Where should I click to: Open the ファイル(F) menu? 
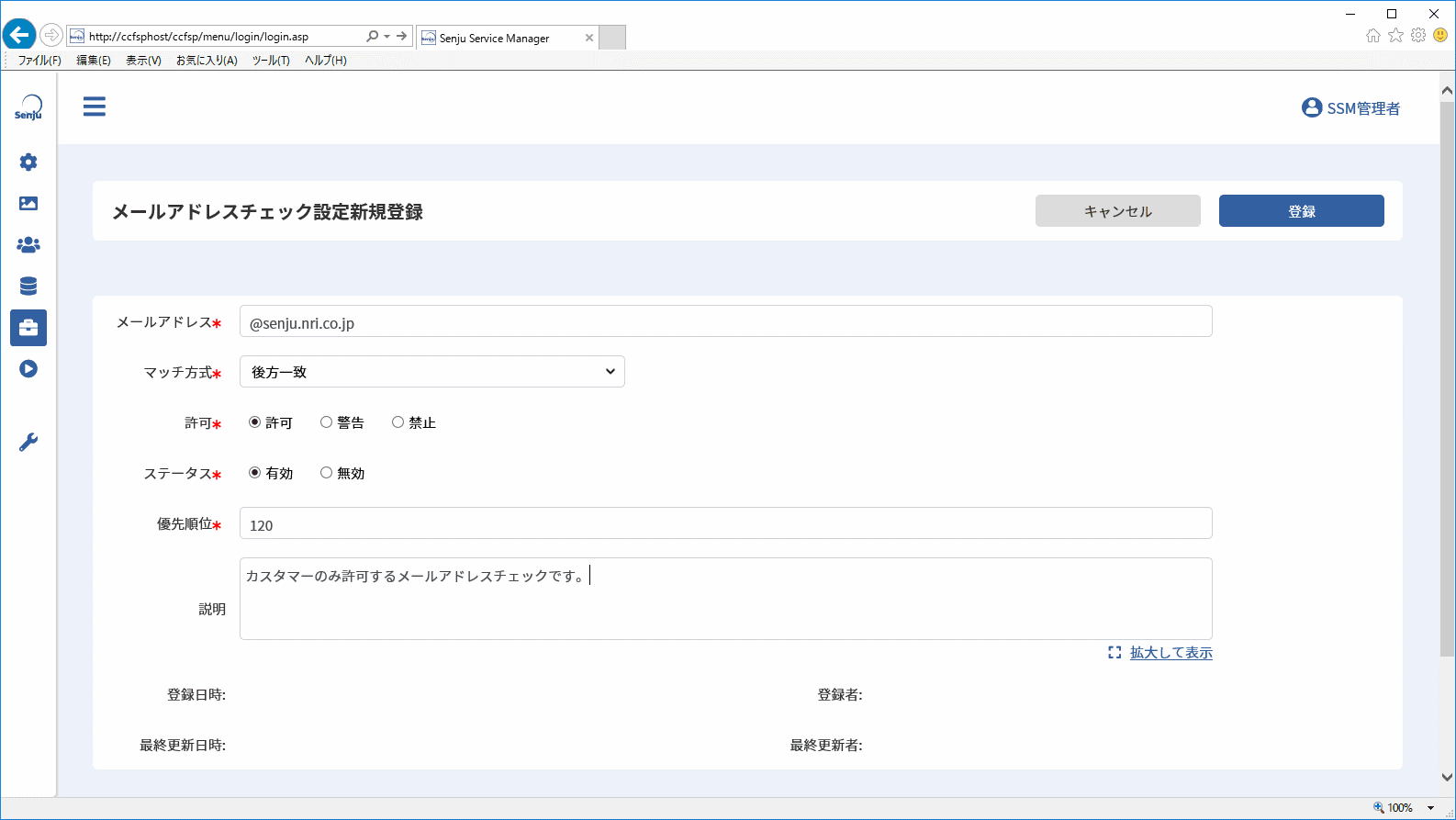tap(39, 61)
